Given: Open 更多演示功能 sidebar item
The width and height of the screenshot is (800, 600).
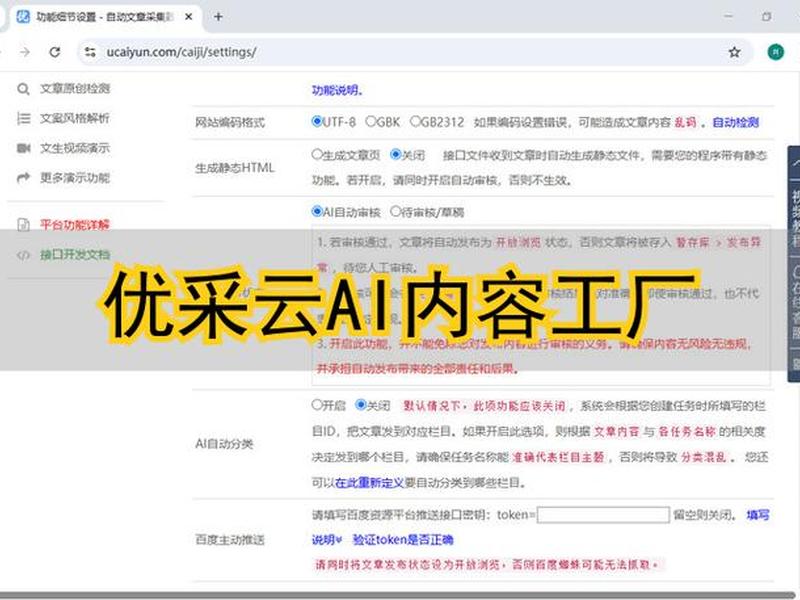Looking at the screenshot, I should point(75,178).
